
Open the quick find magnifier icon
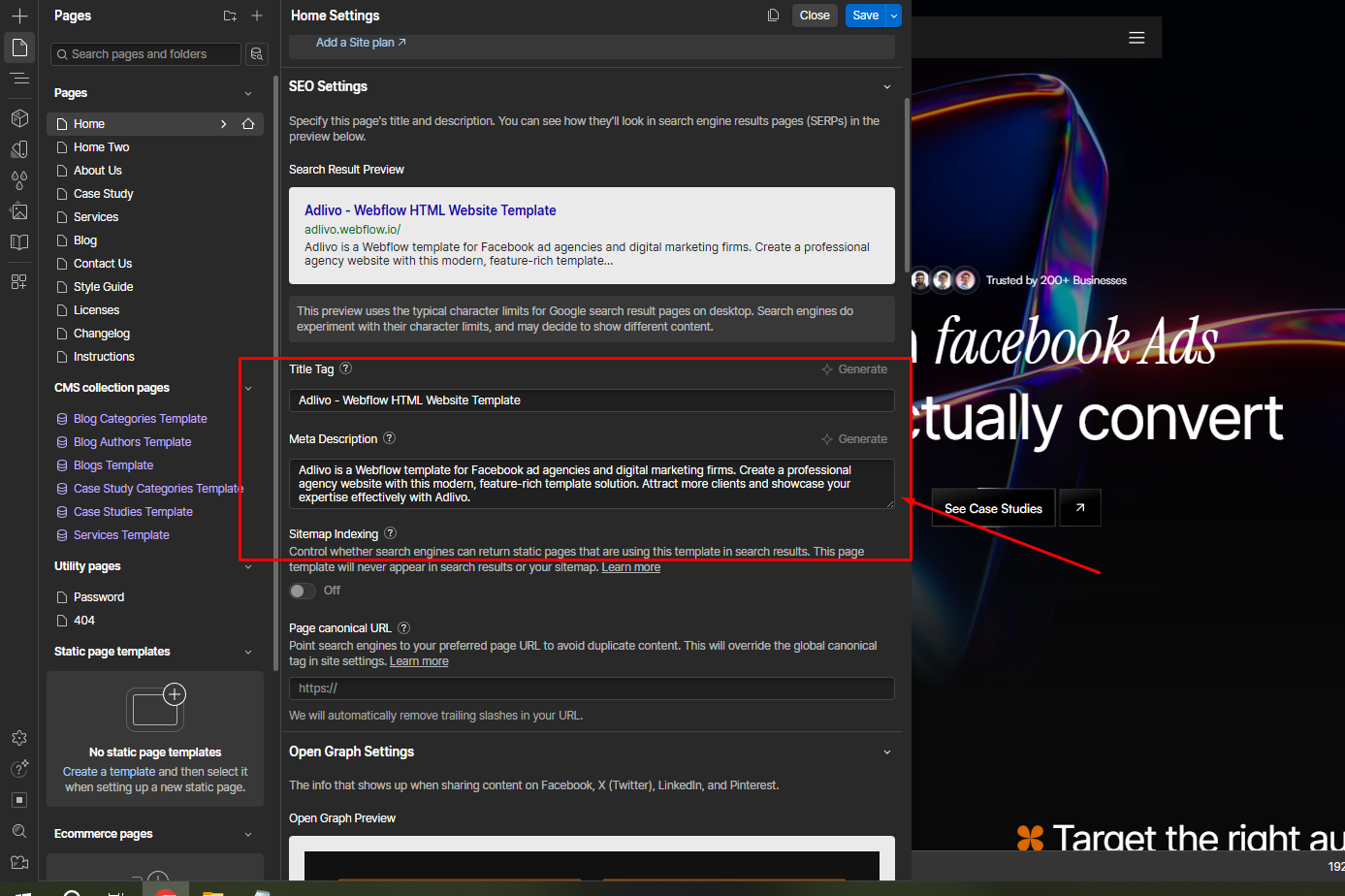coord(19,831)
